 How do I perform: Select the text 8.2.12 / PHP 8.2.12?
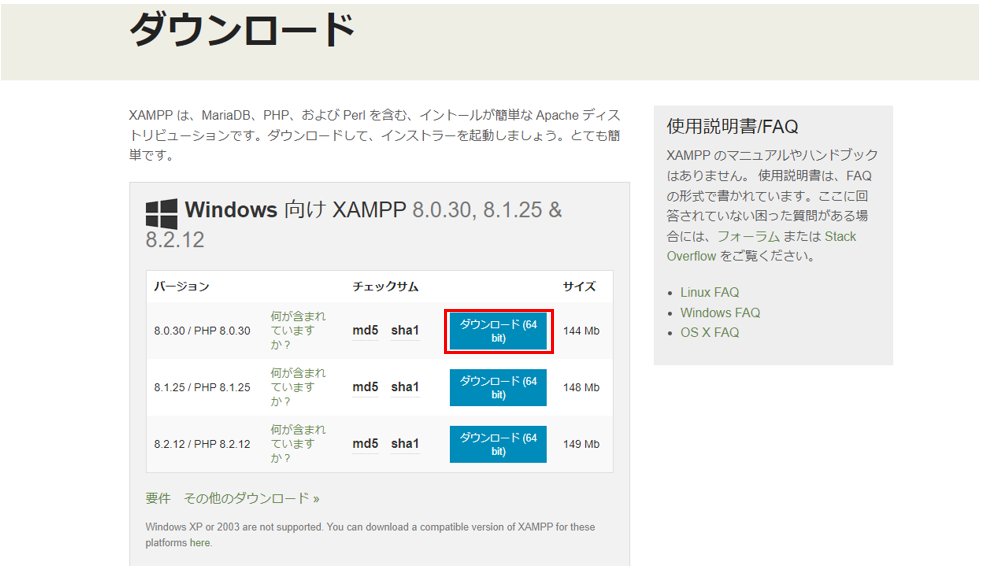[x=202, y=444]
